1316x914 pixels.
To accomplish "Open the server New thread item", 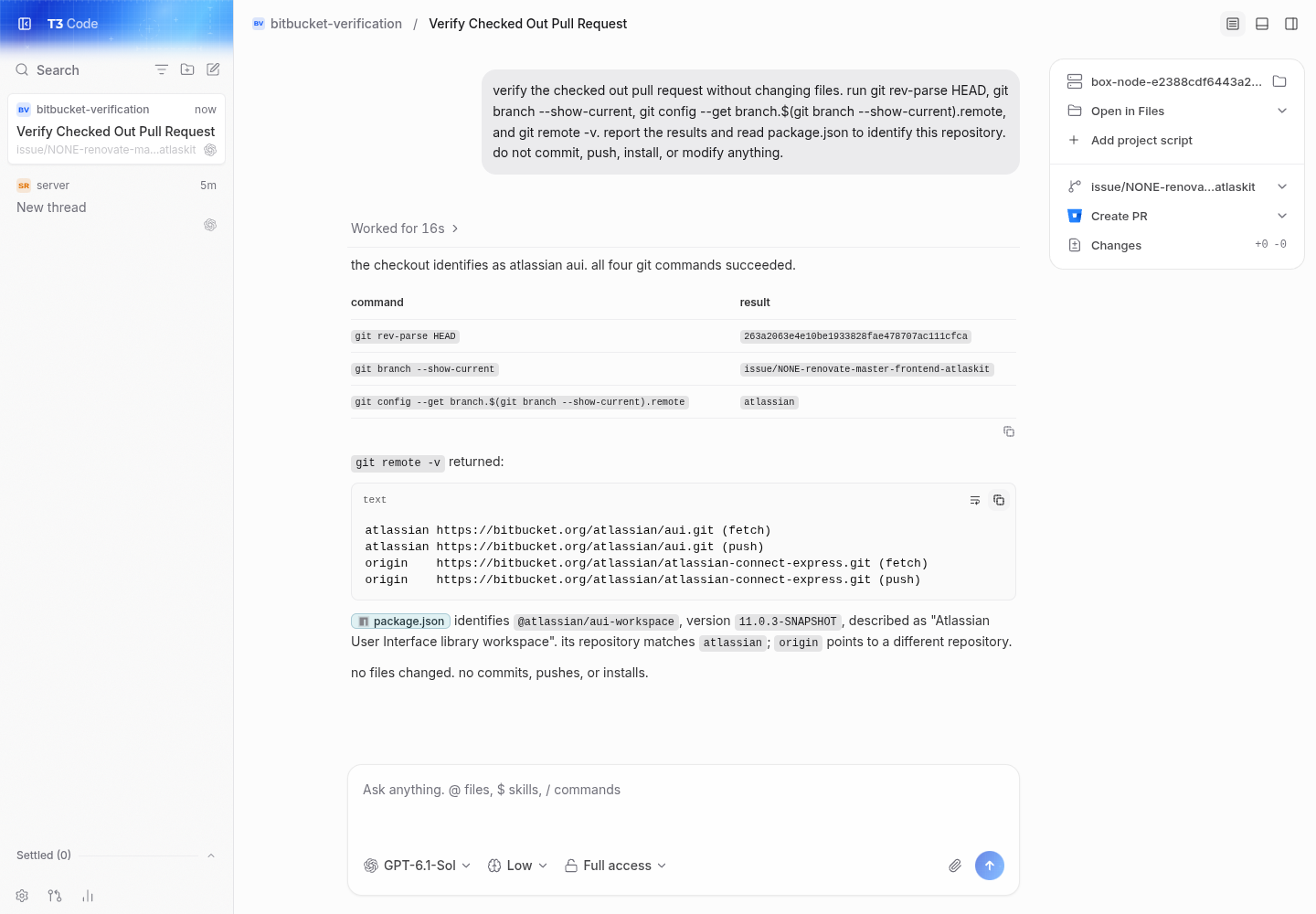I will (116, 207).
